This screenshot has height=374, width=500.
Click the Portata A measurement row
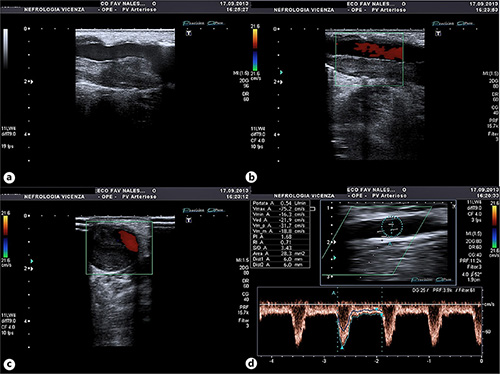click(280, 203)
